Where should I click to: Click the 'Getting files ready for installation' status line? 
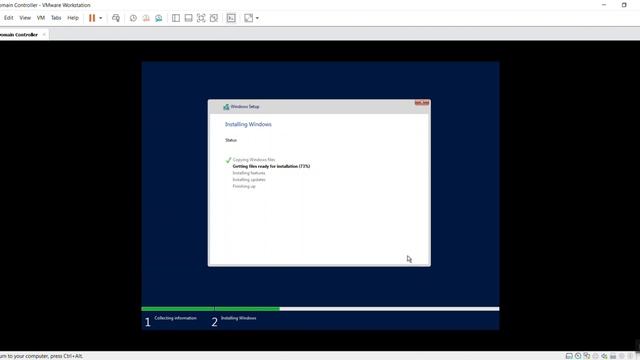tap(271, 167)
